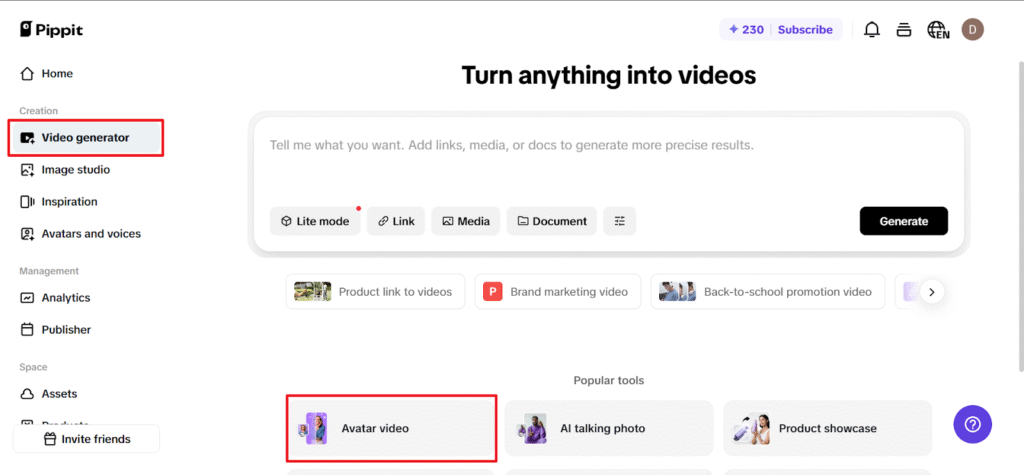1024x475 pixels.
Task: Click the purple help question mark button
Action: [x=972, y=424]
